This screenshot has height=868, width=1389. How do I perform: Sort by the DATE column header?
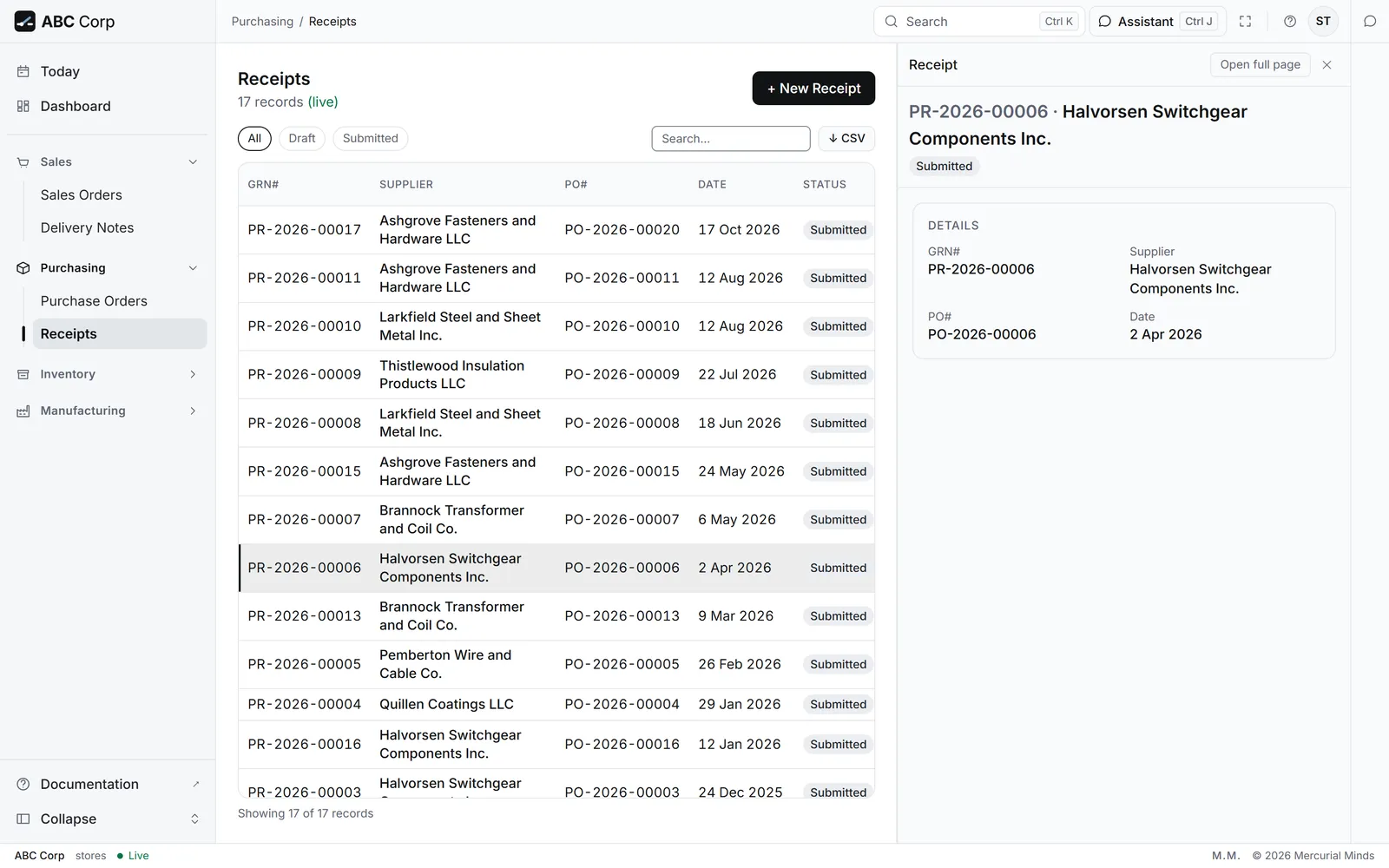712,185
